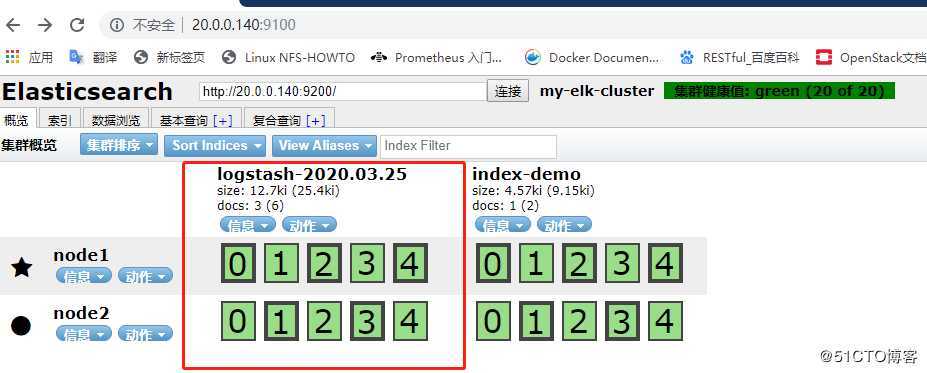Viewport: 927px width, 373px height.
Task: Select index-demo shard 0 on node2
Action: click(493, 321)
